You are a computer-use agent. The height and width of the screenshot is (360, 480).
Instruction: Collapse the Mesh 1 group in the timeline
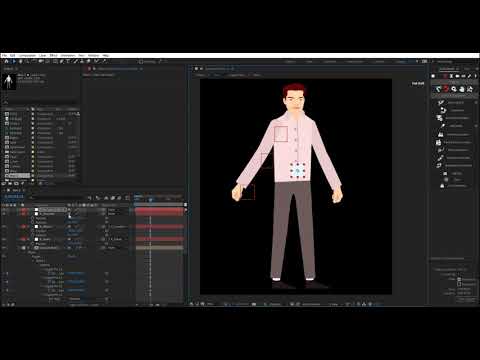coord(33,261)
